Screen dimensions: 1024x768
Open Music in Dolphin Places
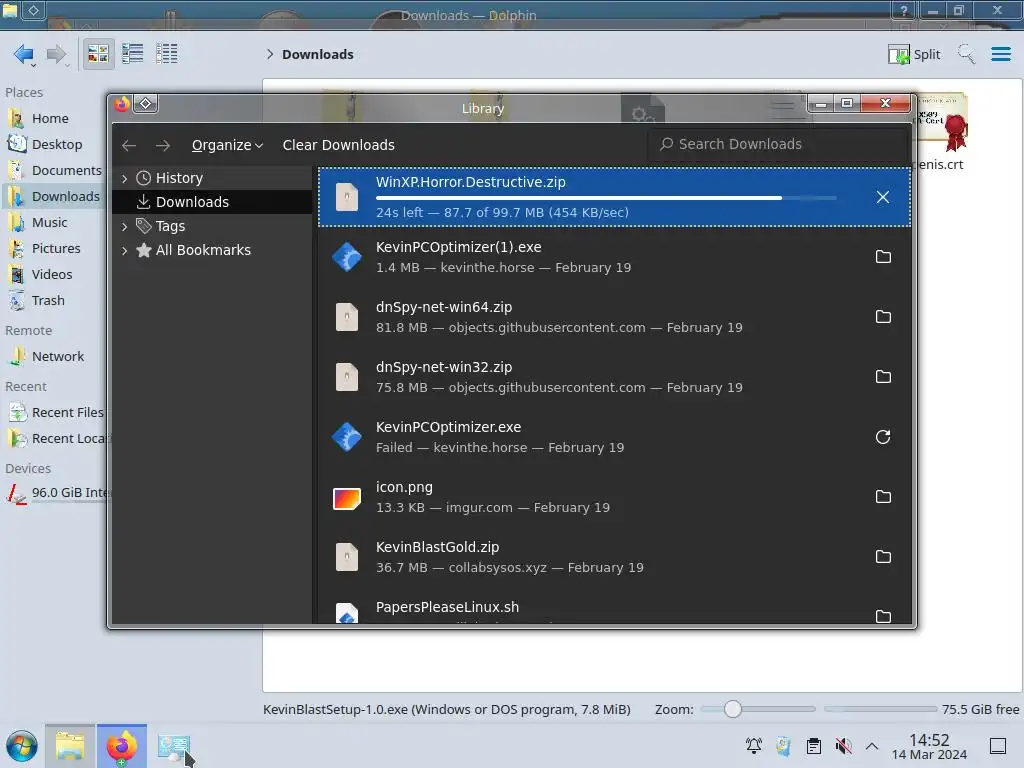coord(51,223)
